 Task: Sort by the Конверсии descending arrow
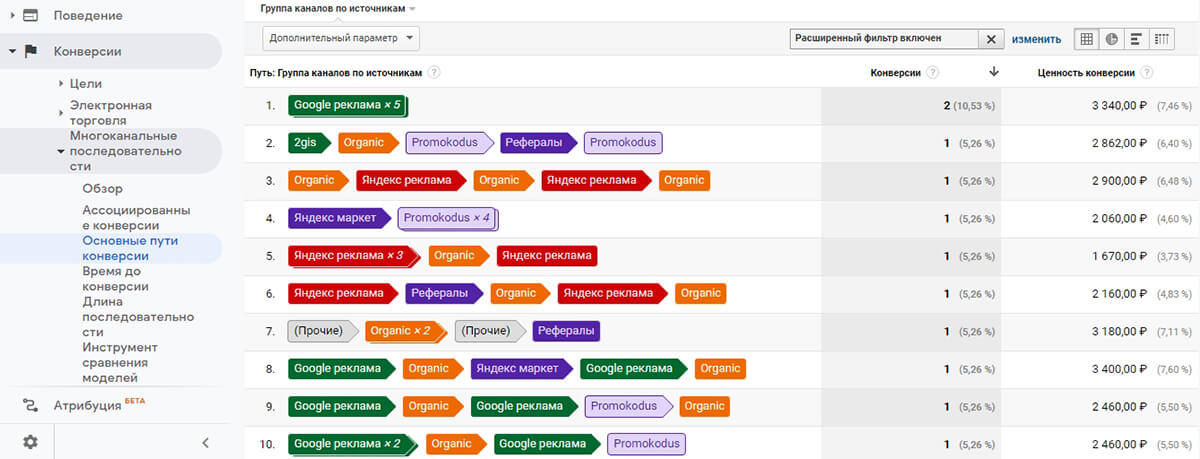994,72
